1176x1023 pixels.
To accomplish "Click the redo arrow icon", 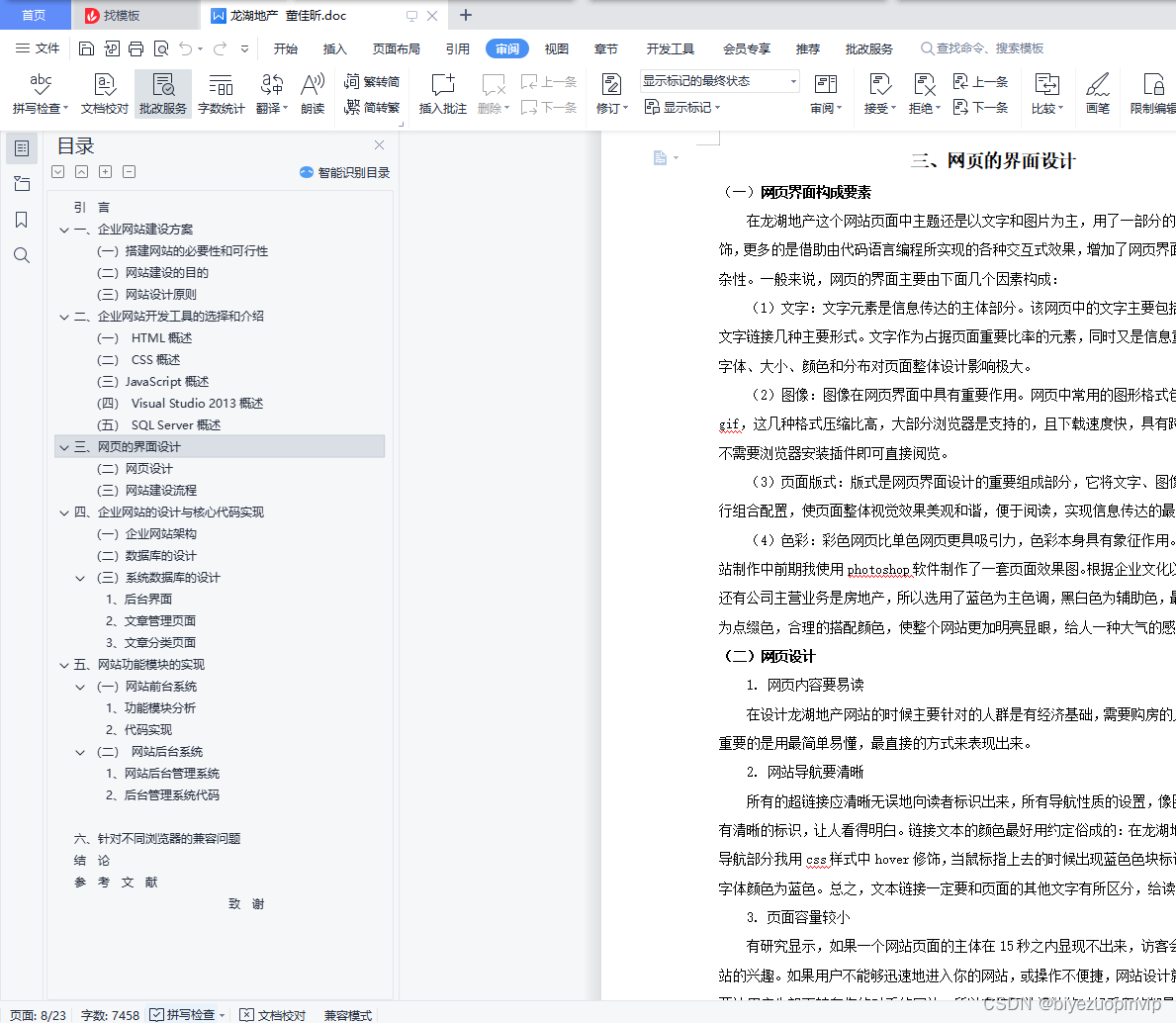I will (220, 48).
